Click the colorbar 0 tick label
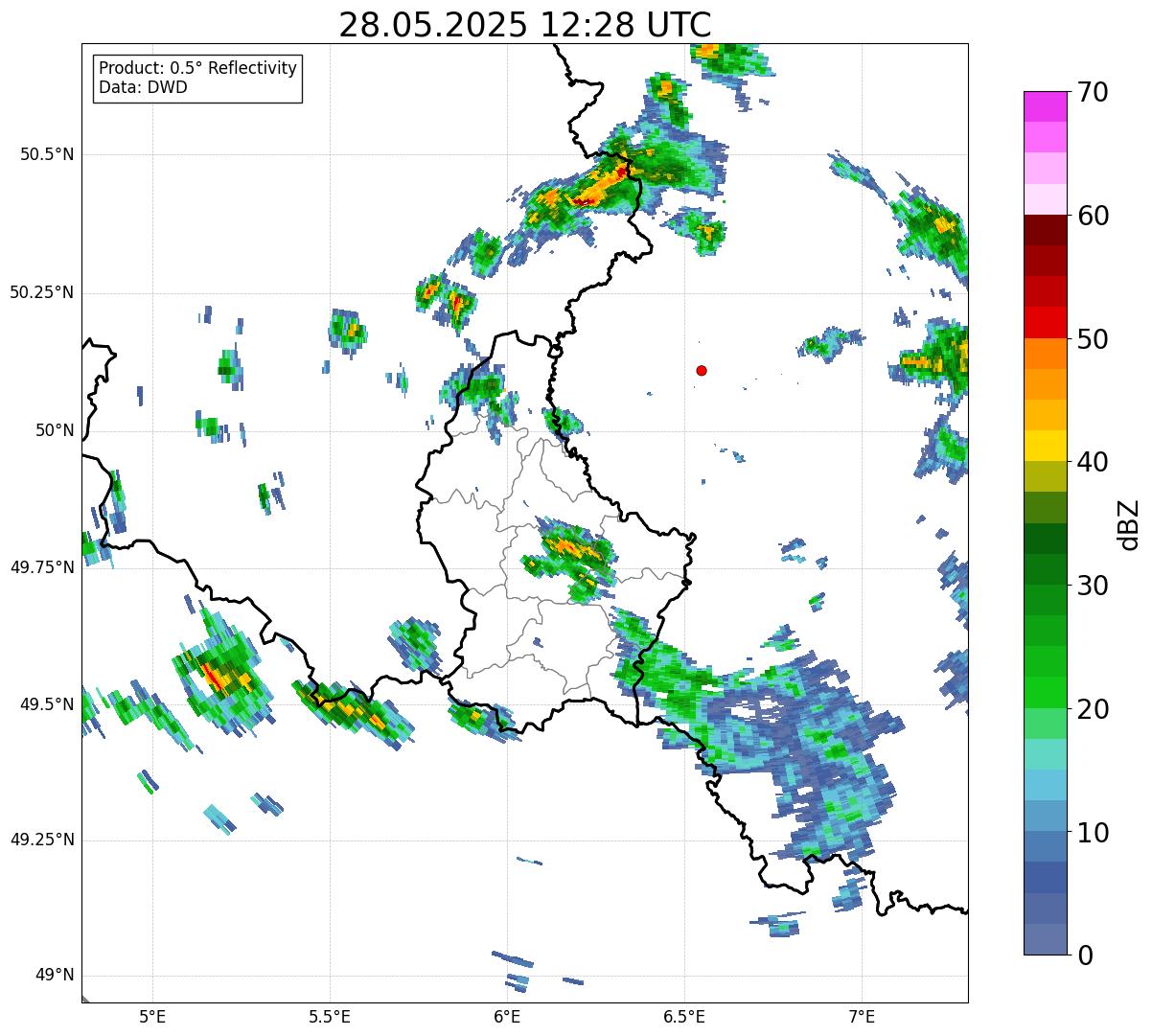This screenshot has width=1152, height=1036. pos(1085,955)
